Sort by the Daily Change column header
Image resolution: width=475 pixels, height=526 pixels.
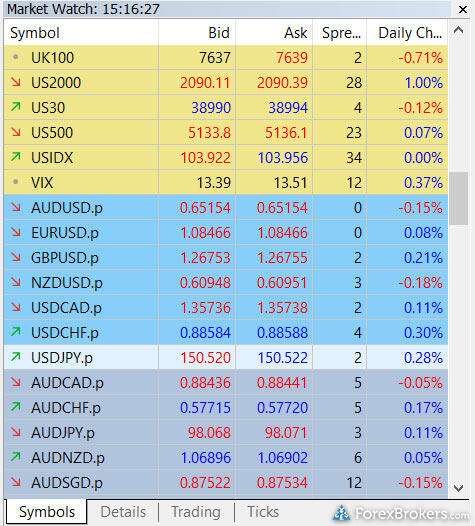coord(407,33)
